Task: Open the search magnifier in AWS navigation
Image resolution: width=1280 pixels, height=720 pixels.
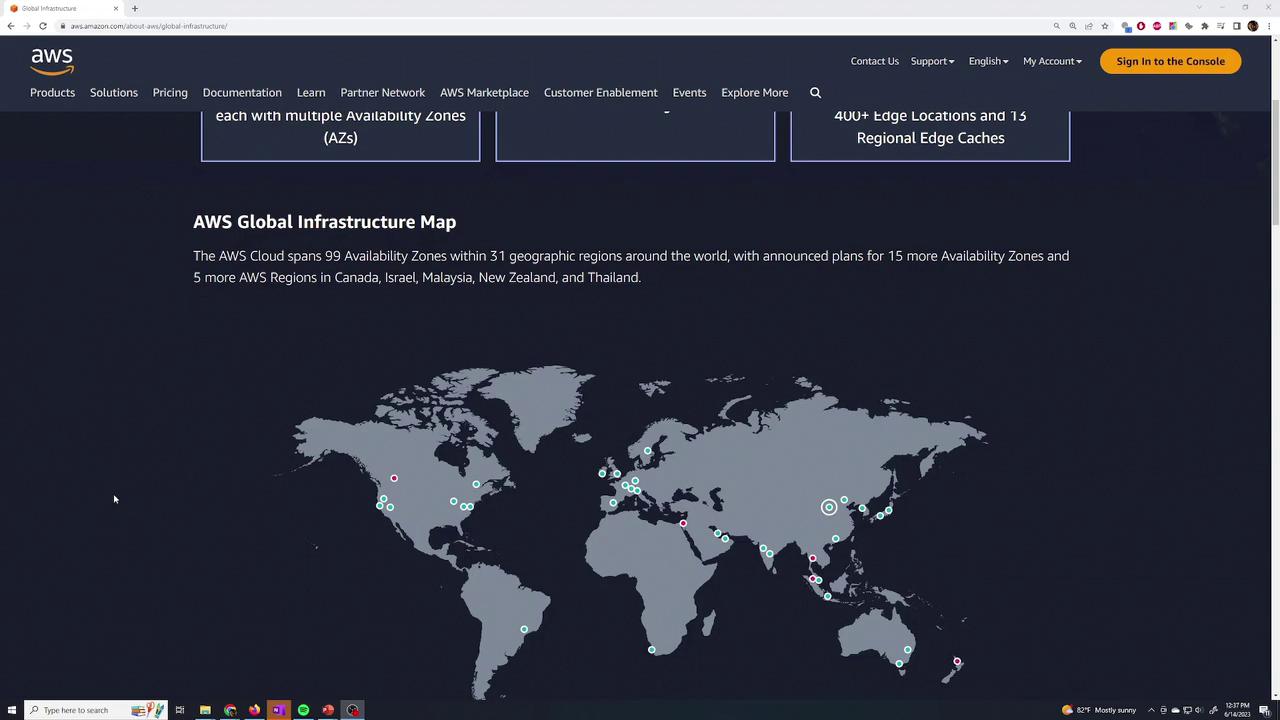Action: pyautogui.click(x=815, y=93)
